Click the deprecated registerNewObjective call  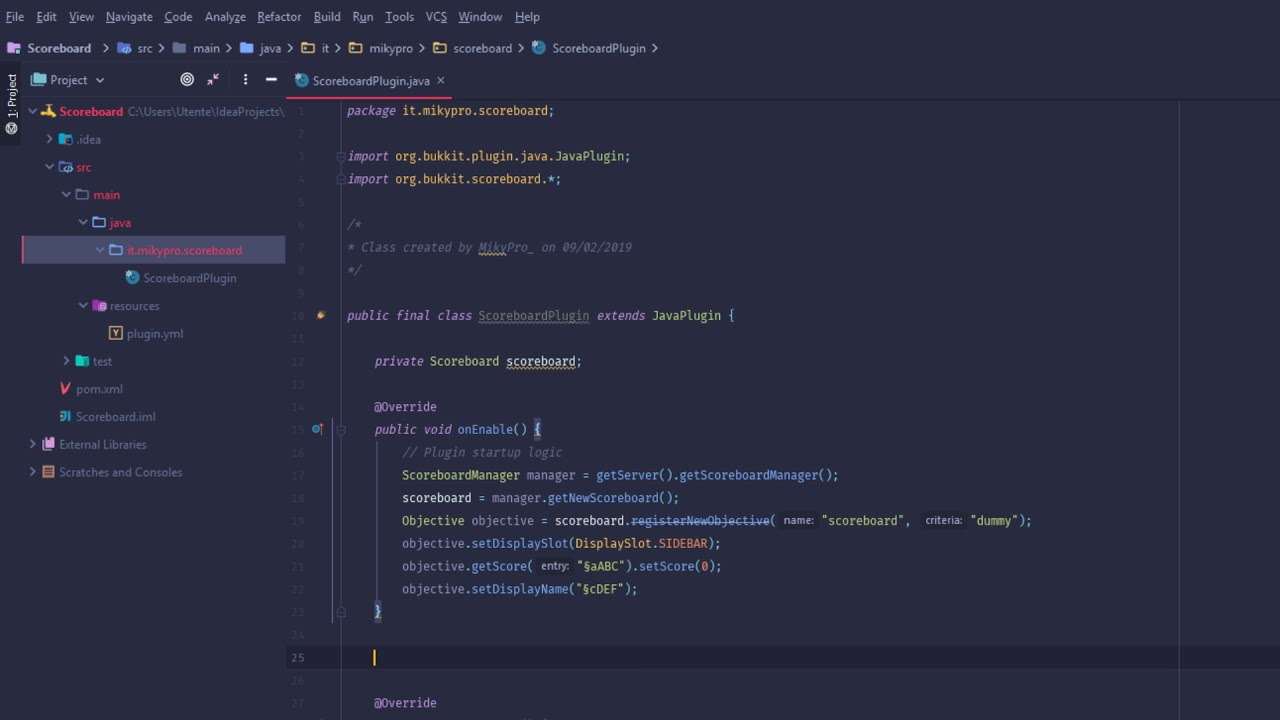[700, 520]
